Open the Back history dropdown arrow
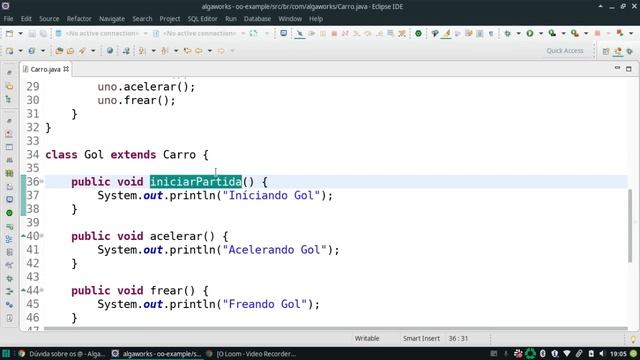This screenshot has width=640, height=360. click(x=210, y=51)
